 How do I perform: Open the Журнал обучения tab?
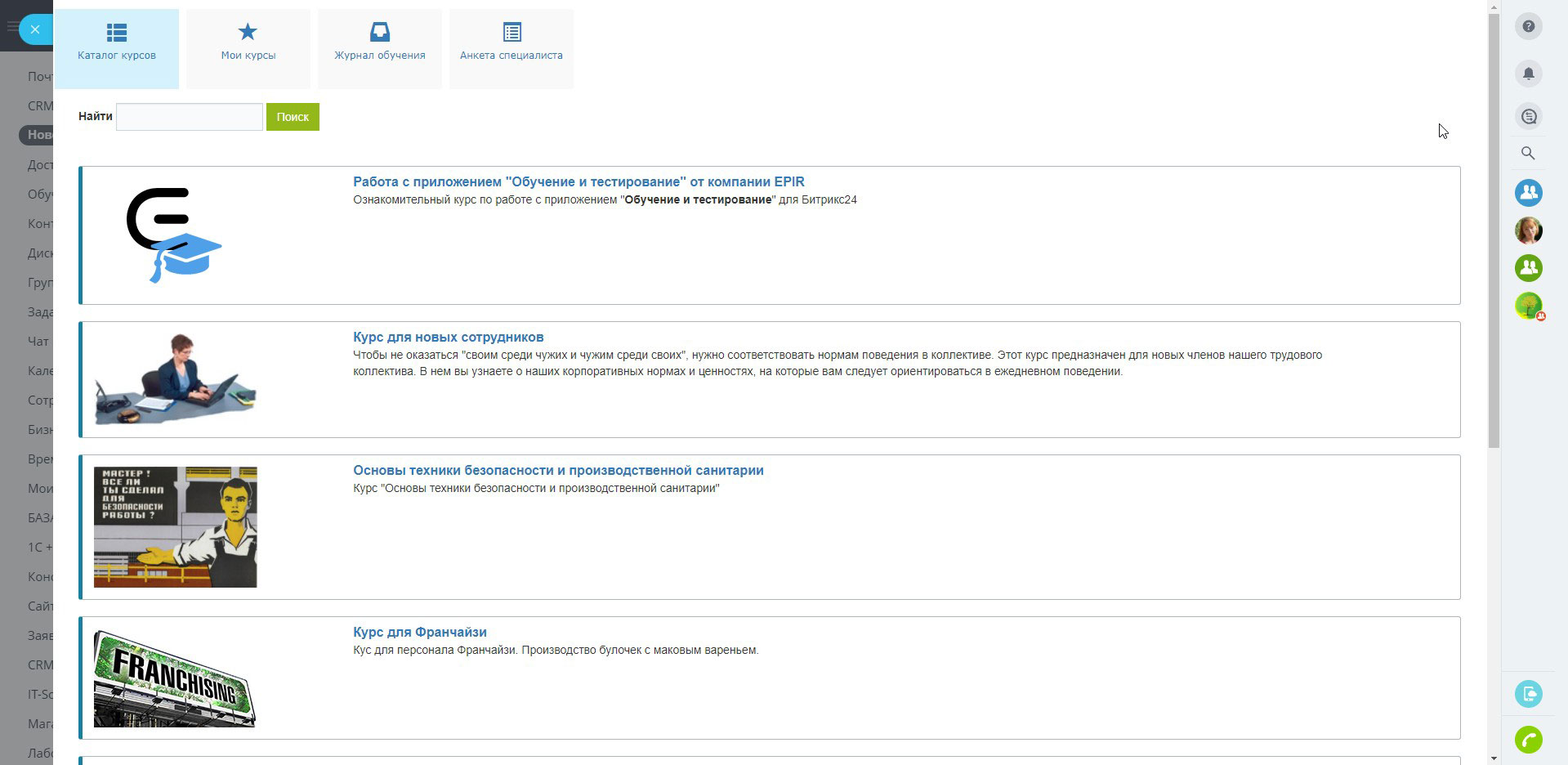coord(380,49)
